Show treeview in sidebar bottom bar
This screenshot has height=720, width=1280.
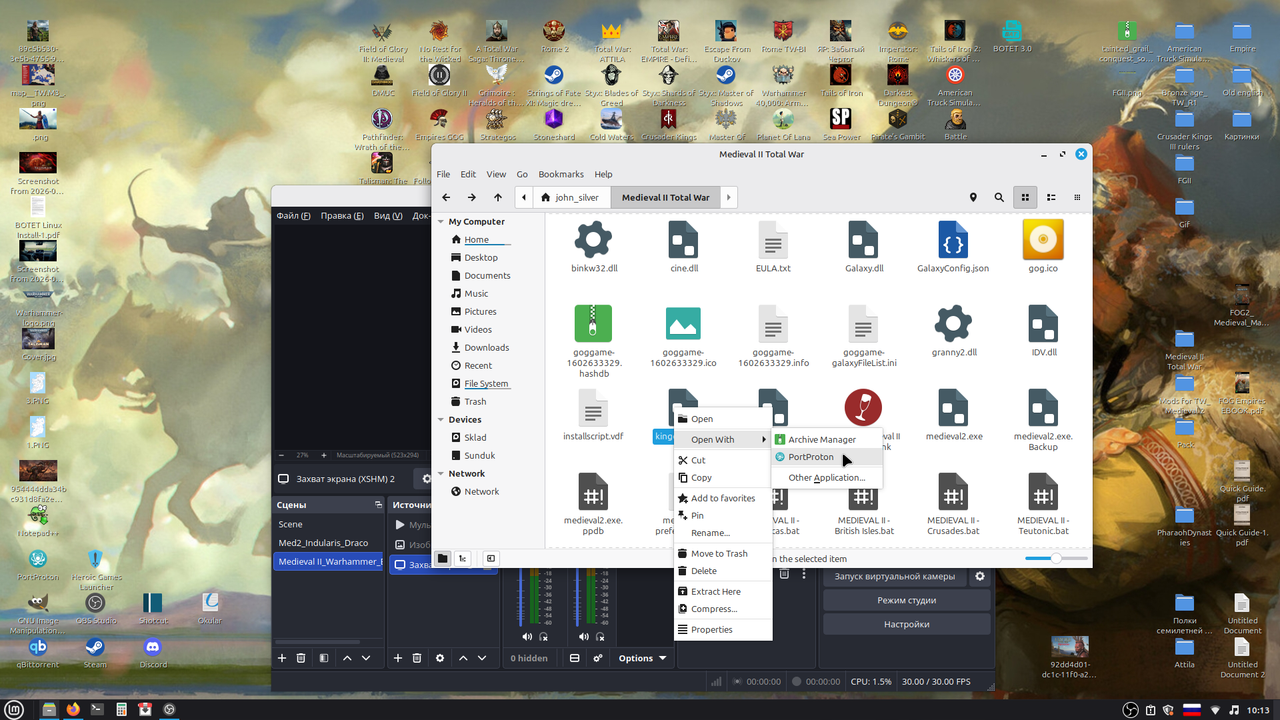point(463,559)
